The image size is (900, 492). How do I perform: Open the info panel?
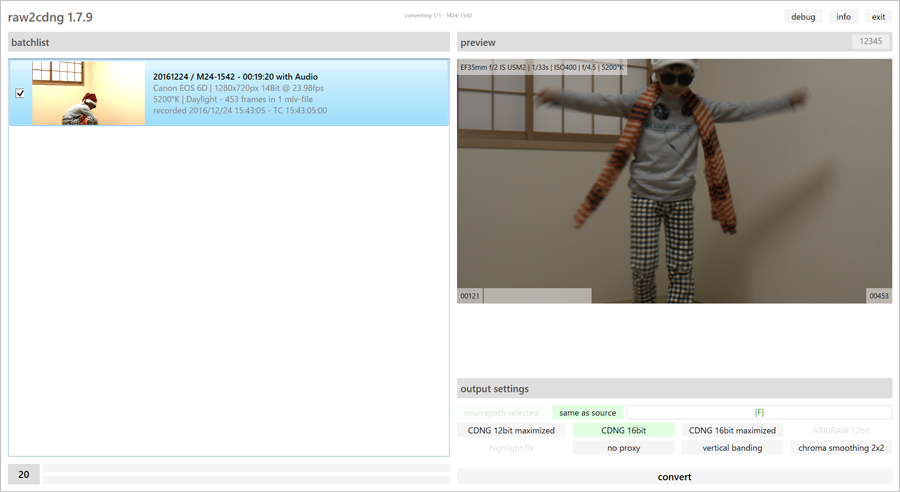tap(843, 17)
